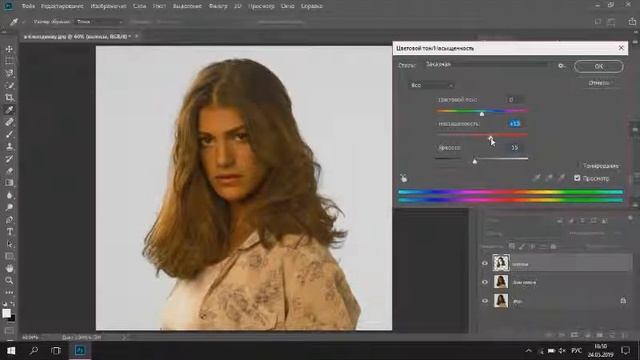Toggle visibility of the middle layer
The image size is (640, 360).
(x=484, y=282)
